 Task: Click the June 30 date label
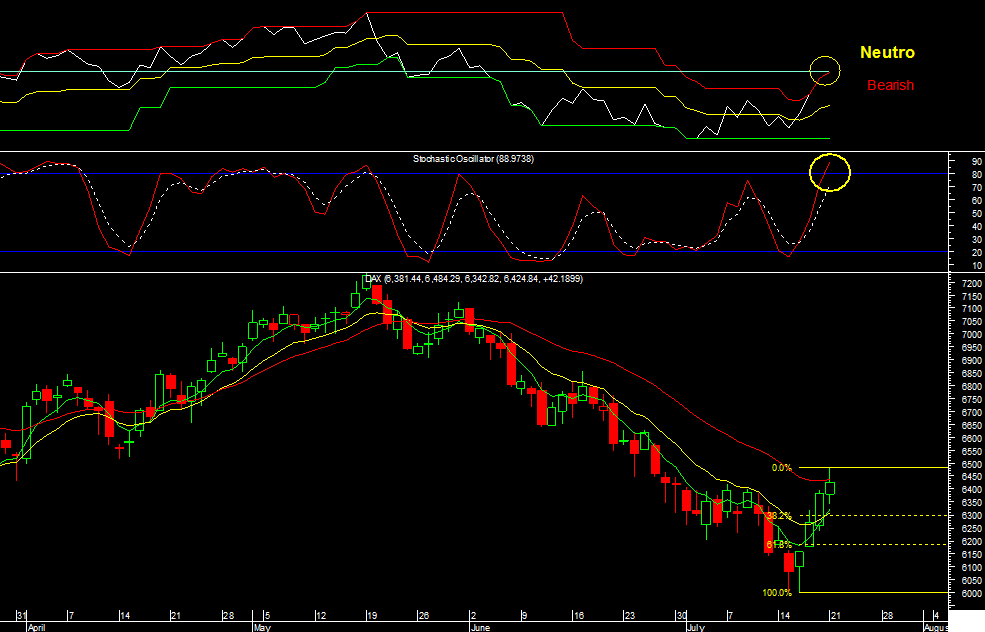682,616
